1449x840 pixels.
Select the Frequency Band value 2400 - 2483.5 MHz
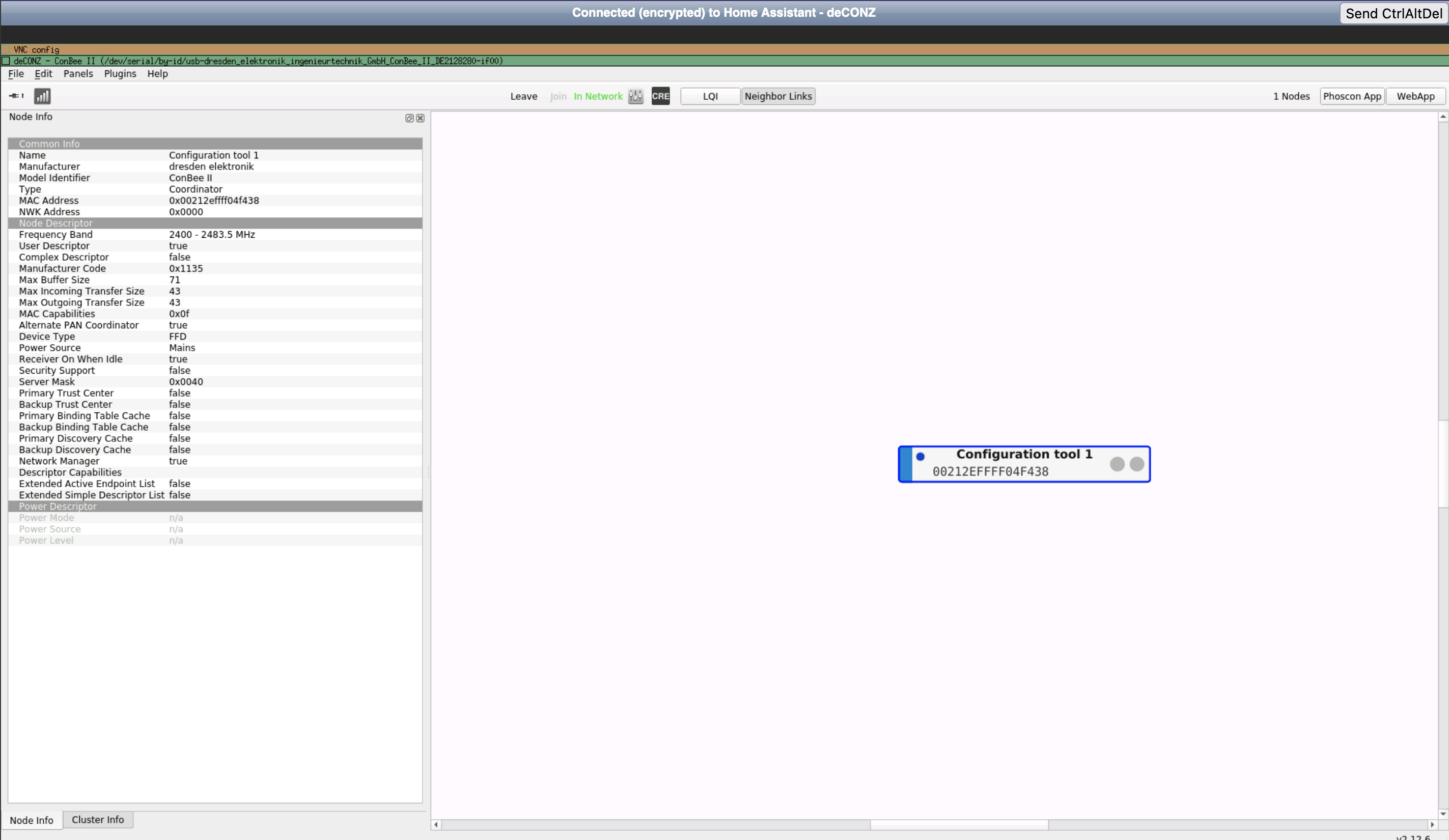[212, 235]
